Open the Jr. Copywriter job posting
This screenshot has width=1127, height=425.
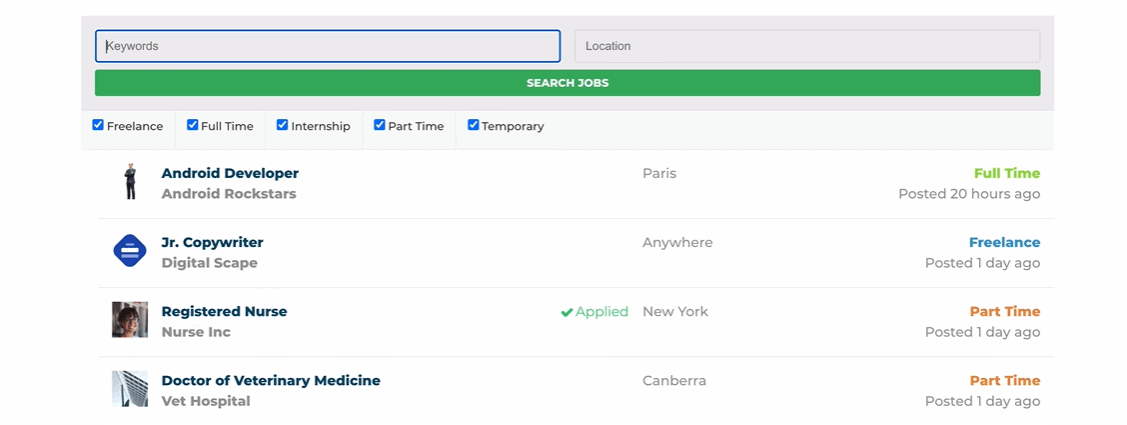(x=212, y=242)
